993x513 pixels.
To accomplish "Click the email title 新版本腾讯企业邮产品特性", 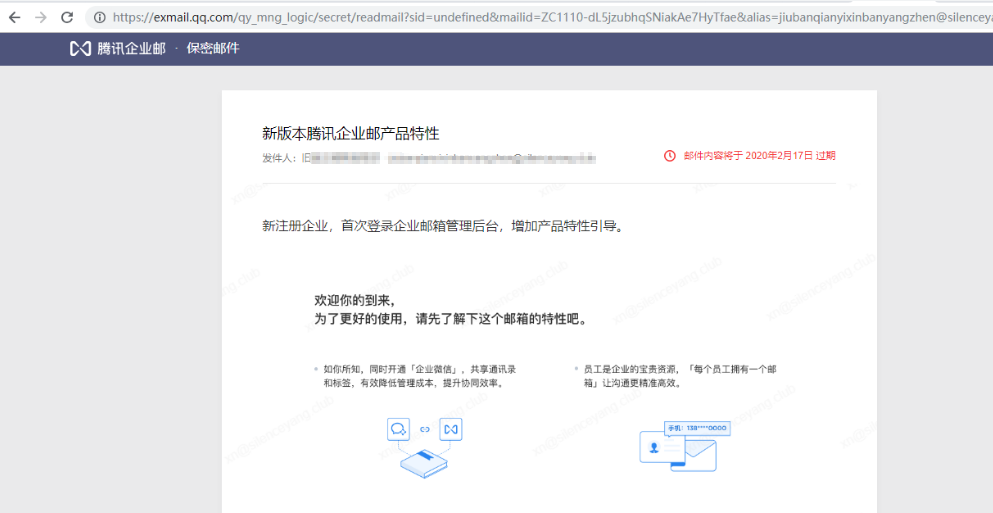I will 350,133.
